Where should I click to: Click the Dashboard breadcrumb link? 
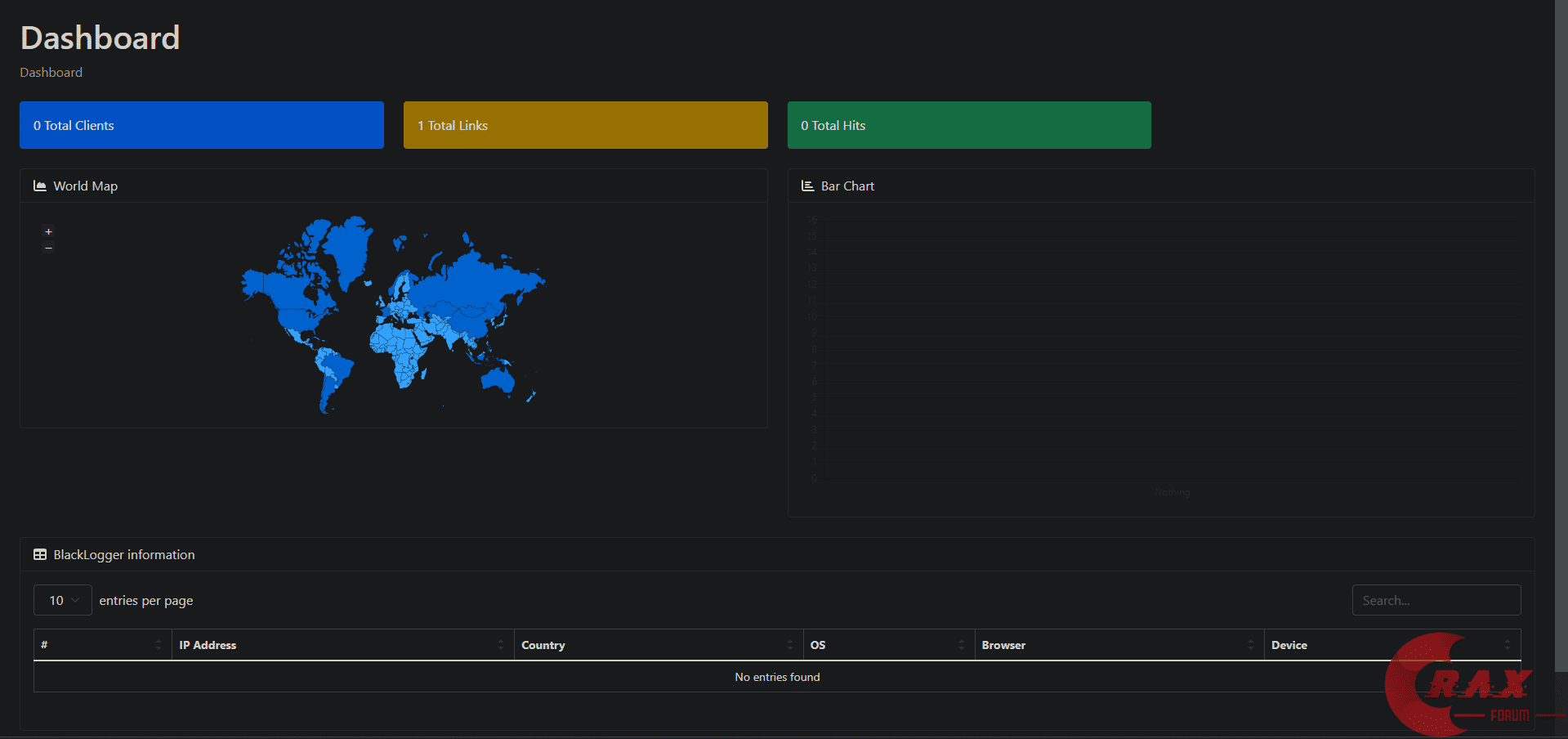(x=51, y=73)
